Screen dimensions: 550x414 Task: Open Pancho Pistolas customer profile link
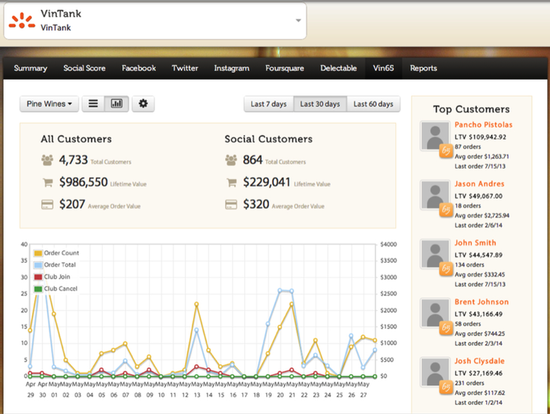[483, 125]
